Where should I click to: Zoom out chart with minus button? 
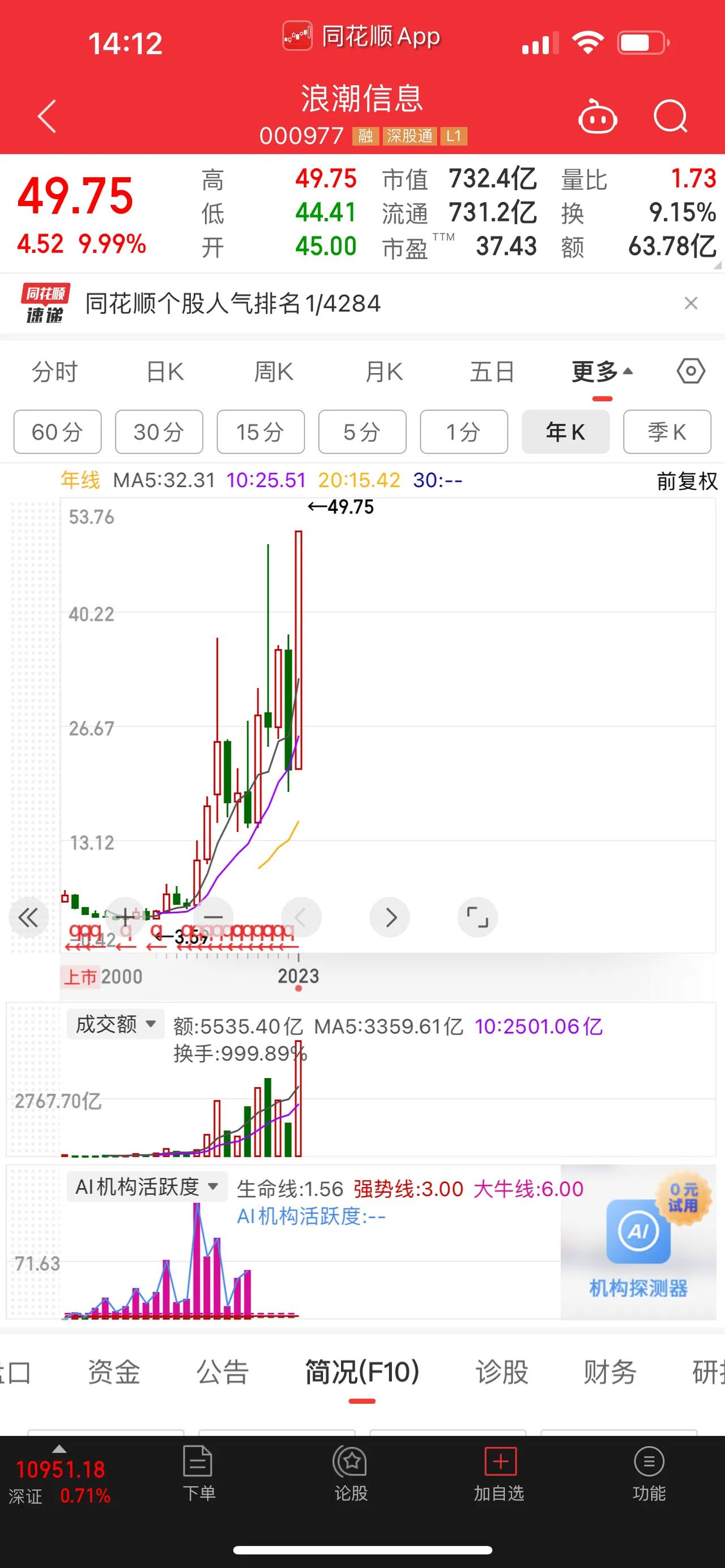pos(213,917)
